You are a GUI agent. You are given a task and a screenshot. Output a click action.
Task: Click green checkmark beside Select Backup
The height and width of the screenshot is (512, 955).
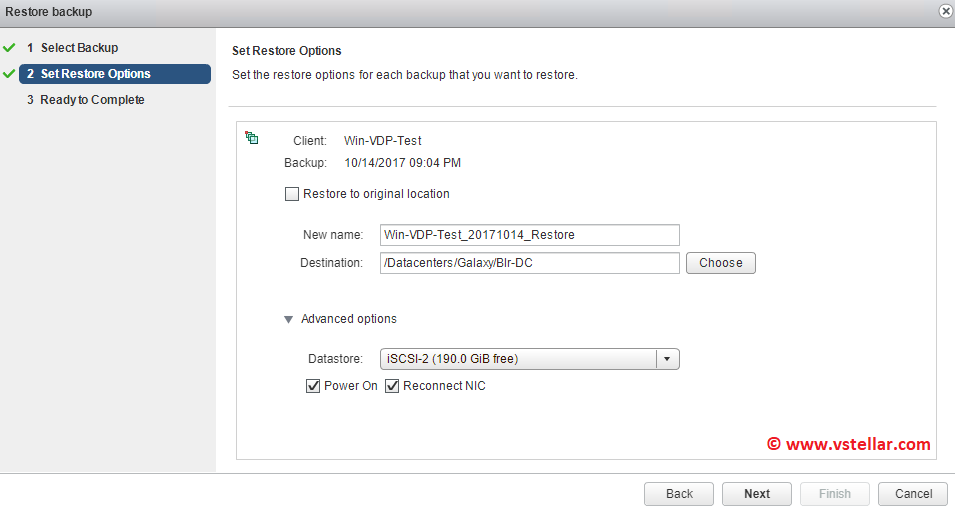pyautogui.click(x=10, y=47)
